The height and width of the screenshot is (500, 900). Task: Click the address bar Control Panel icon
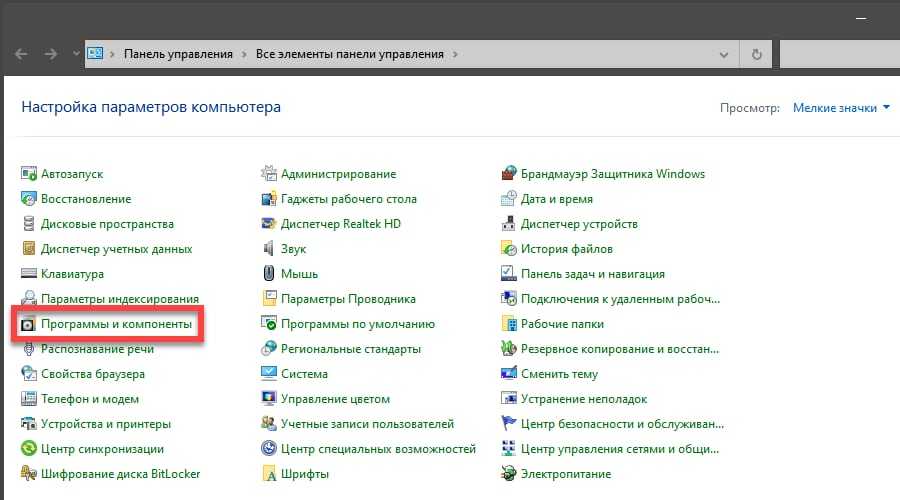pyautogui.click(x=95, y=53)
